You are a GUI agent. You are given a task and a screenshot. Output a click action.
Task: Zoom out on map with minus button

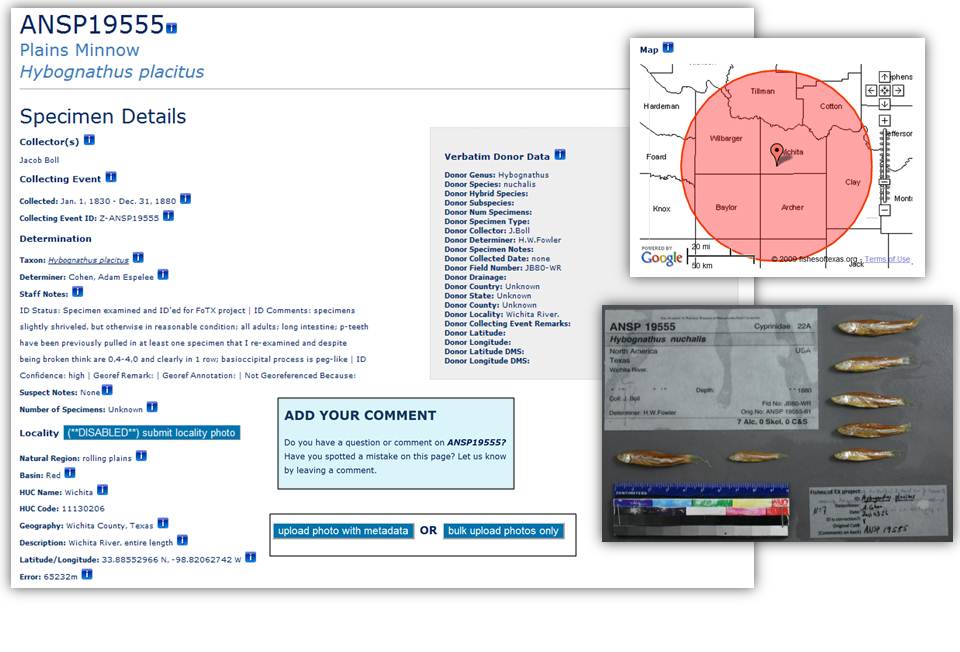pyautogui.click(x=884, y=210)
